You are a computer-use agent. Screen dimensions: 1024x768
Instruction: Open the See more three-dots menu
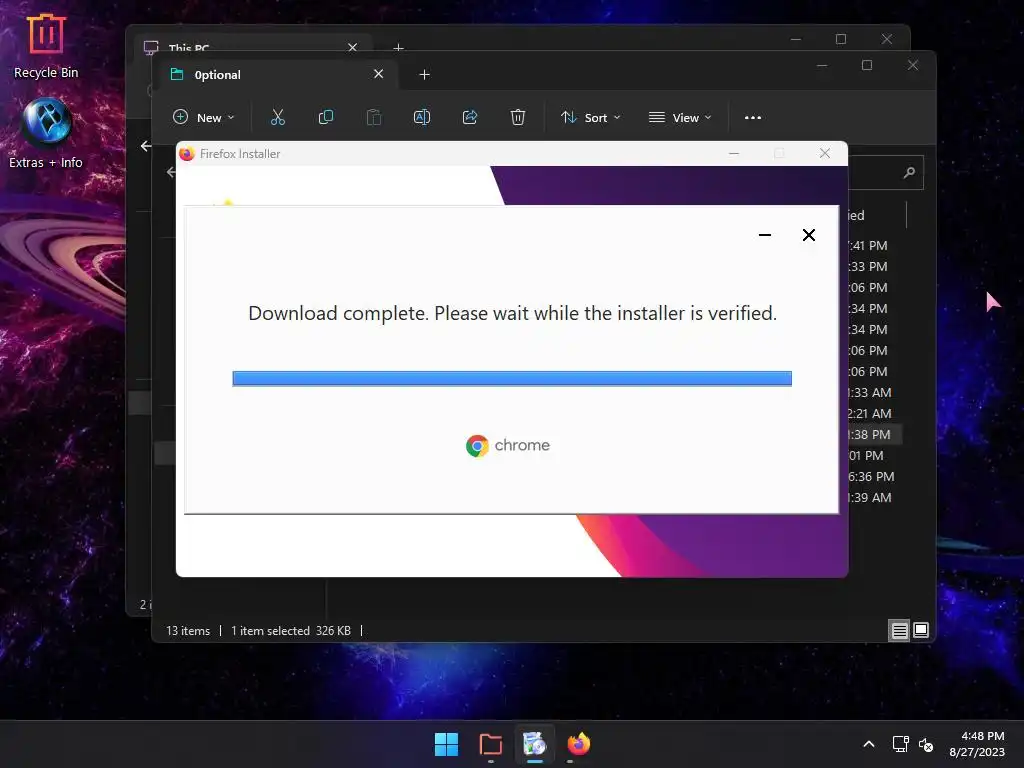pos(752,118)
